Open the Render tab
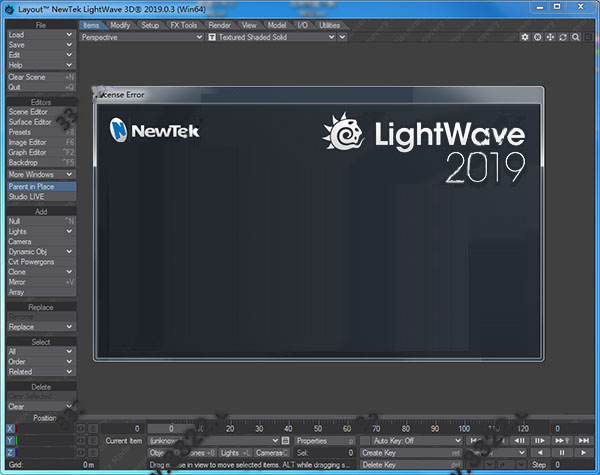The width and height of the screenshot is (600, 475). pyautogui.click(x=219, y=24)
